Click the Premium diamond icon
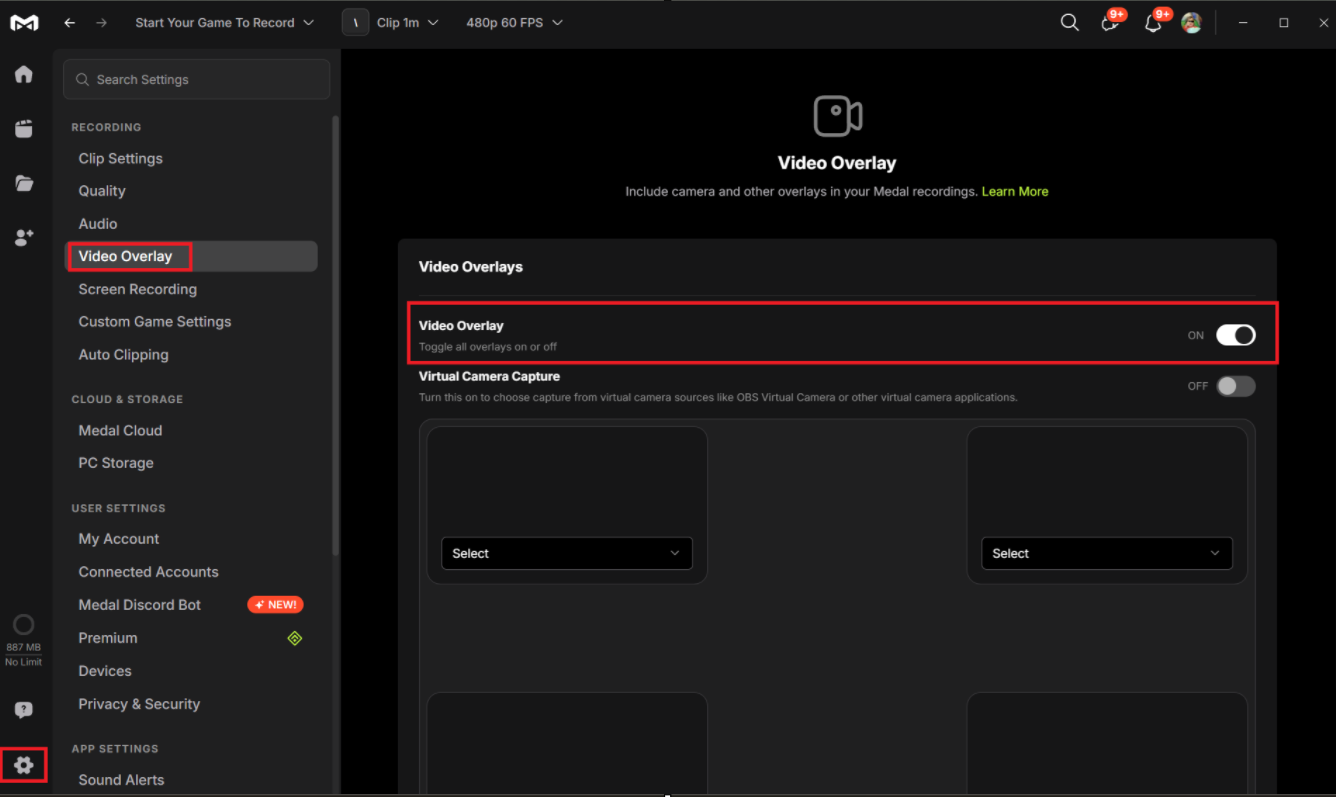The height and width of the screenshot is (797, 1336). (295, 638)
